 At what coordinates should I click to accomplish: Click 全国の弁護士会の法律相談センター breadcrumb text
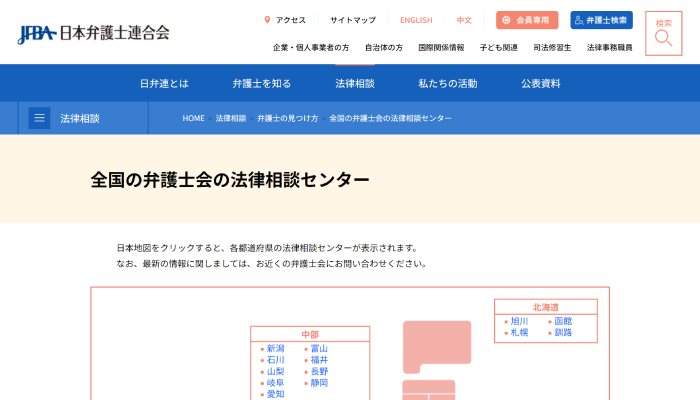(390, 118)
